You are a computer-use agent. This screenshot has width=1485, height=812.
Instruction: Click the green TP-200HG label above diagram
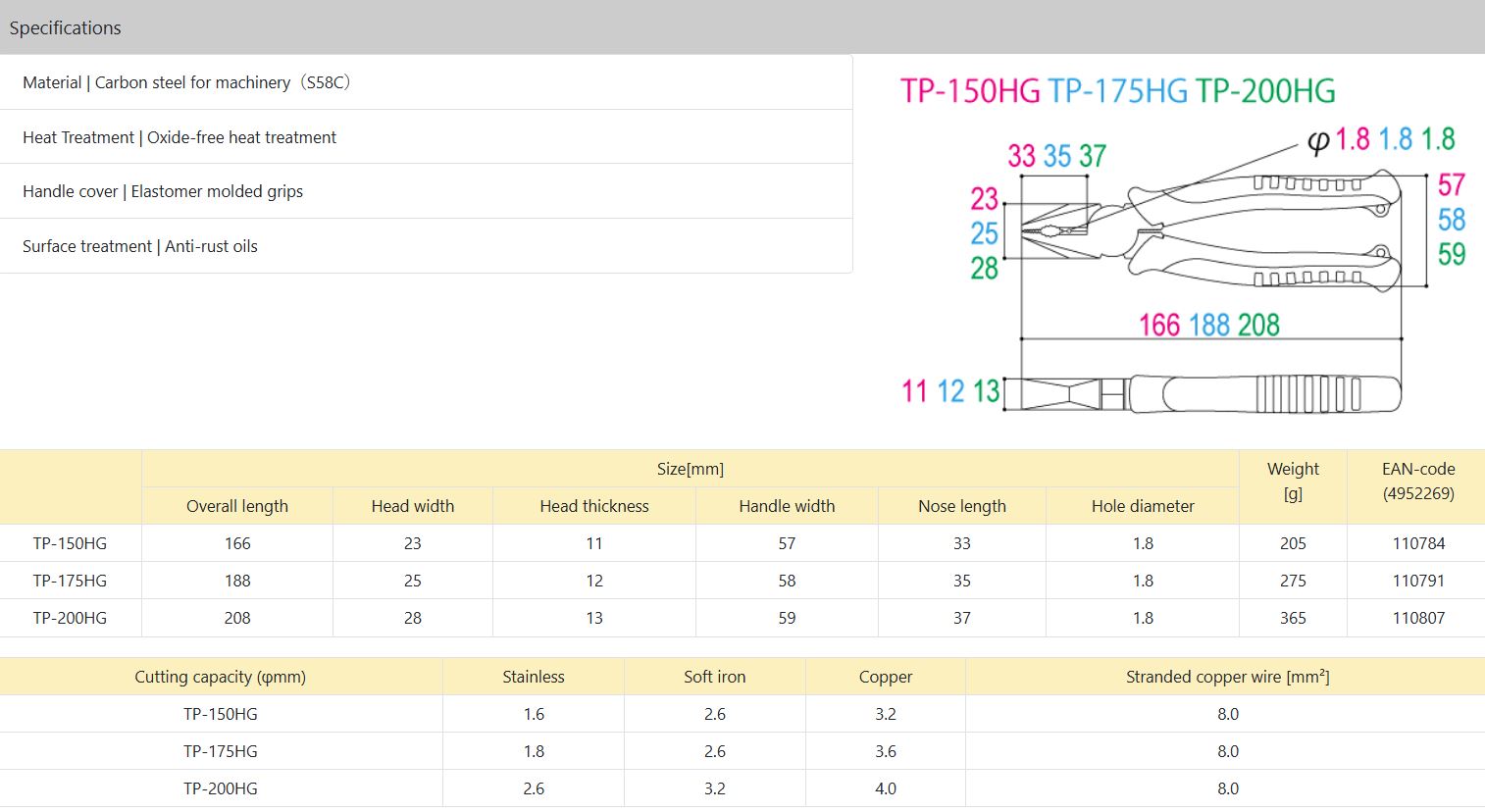pos(1265,91)
